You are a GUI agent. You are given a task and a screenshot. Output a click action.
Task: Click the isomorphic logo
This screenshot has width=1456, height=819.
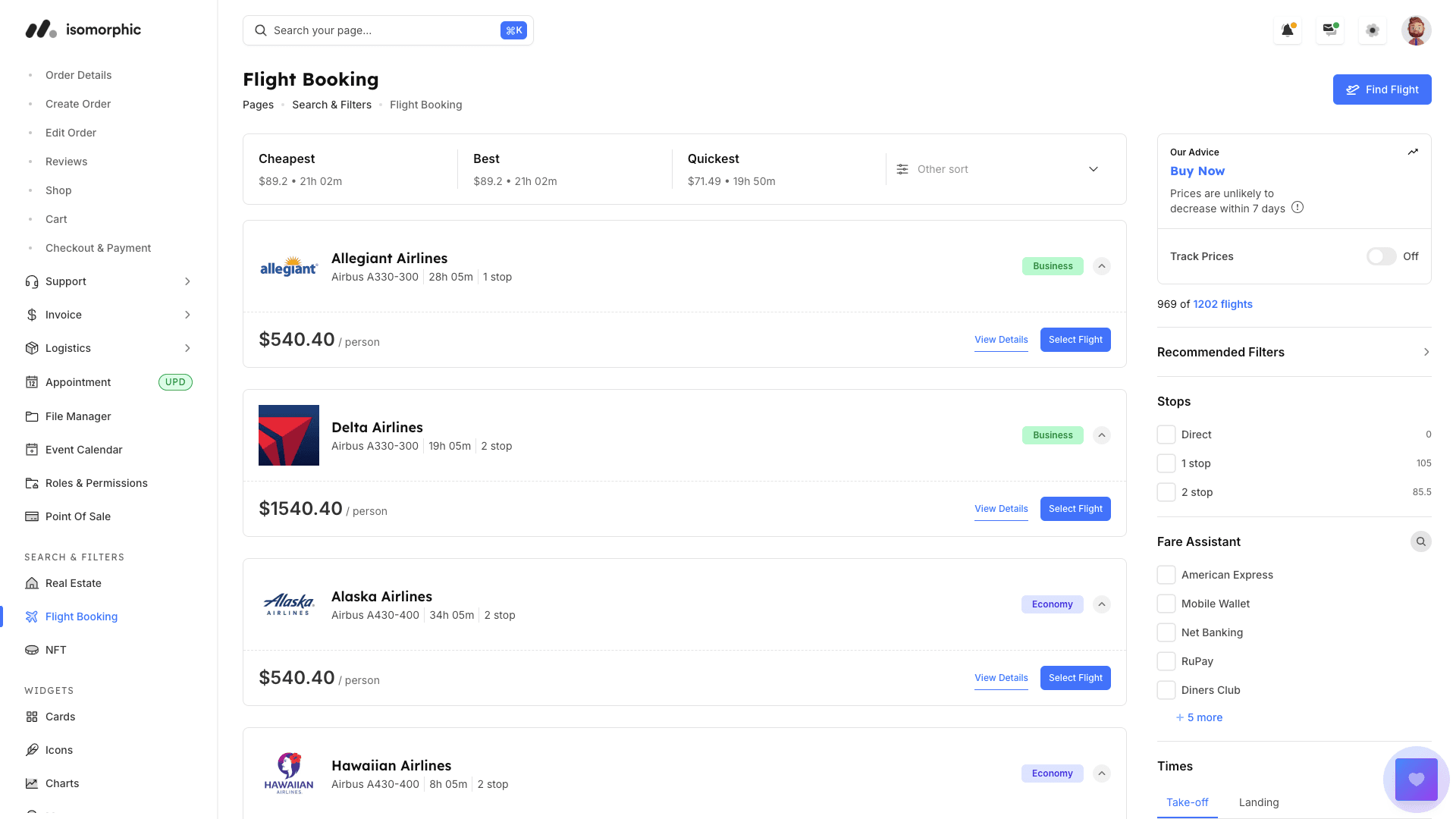[x=83, y=30]
